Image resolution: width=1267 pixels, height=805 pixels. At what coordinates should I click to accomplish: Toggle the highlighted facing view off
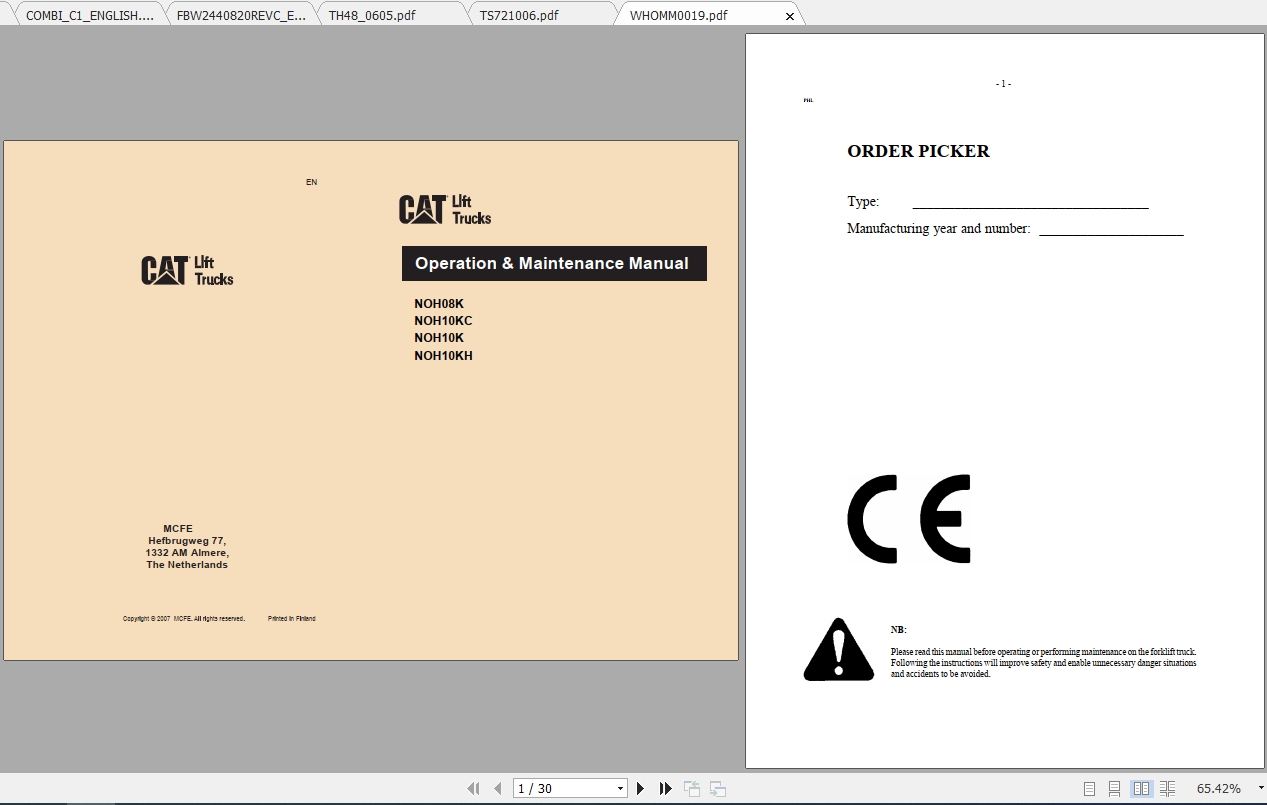pos(1141,788)
